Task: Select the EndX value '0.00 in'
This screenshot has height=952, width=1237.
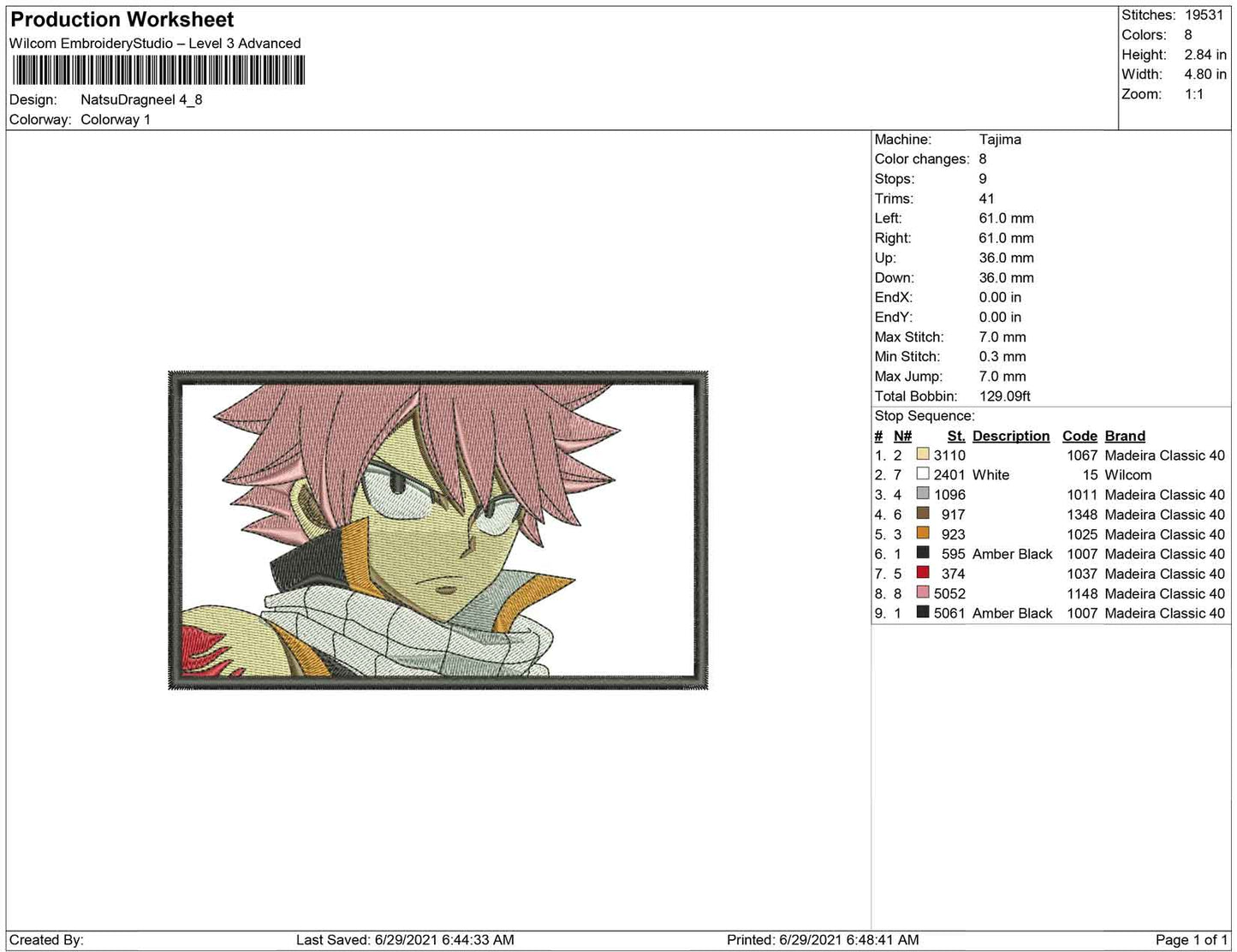Action: pos(1001,297)
